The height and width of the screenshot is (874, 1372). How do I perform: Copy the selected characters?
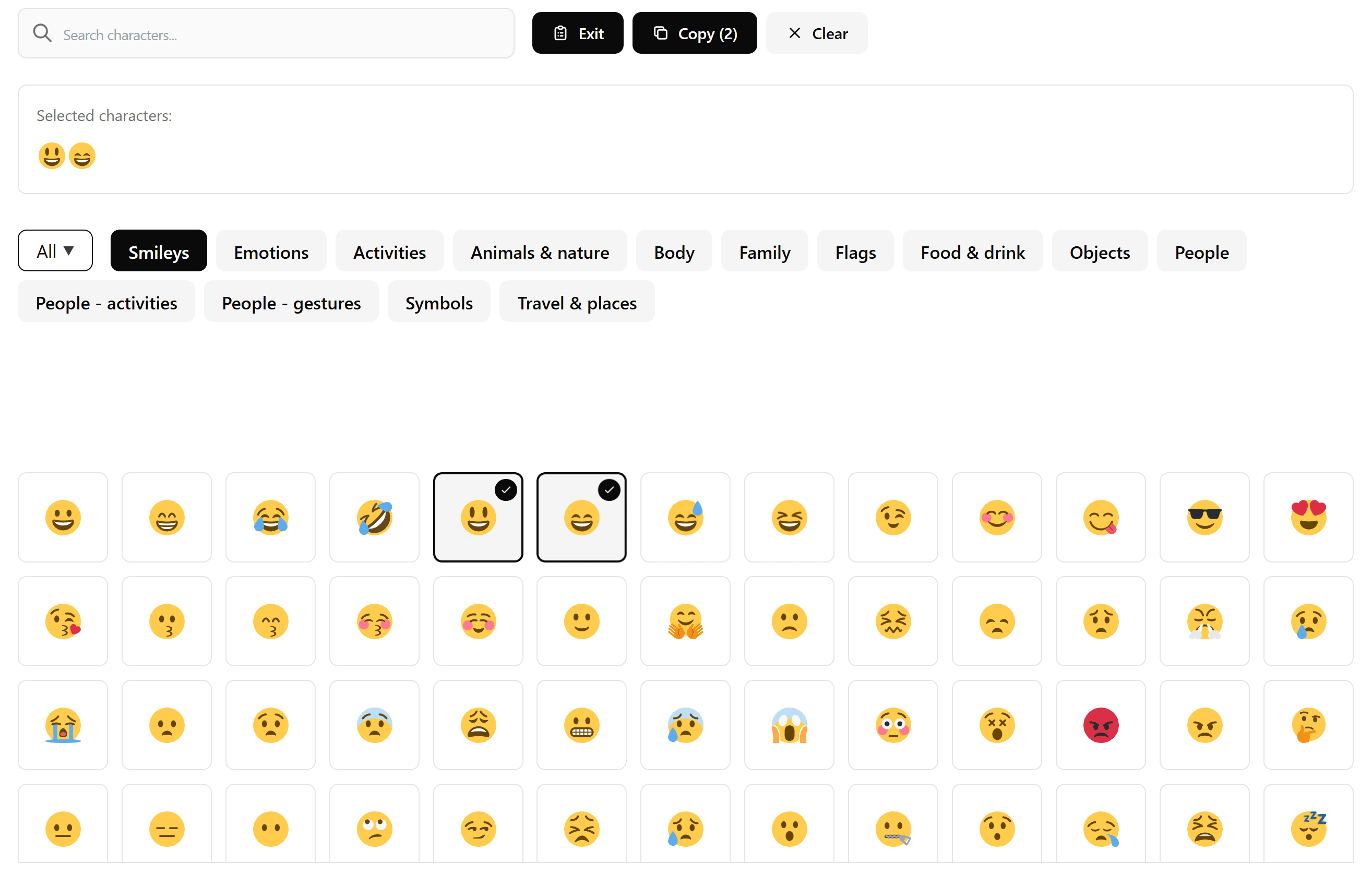point(694,32)
